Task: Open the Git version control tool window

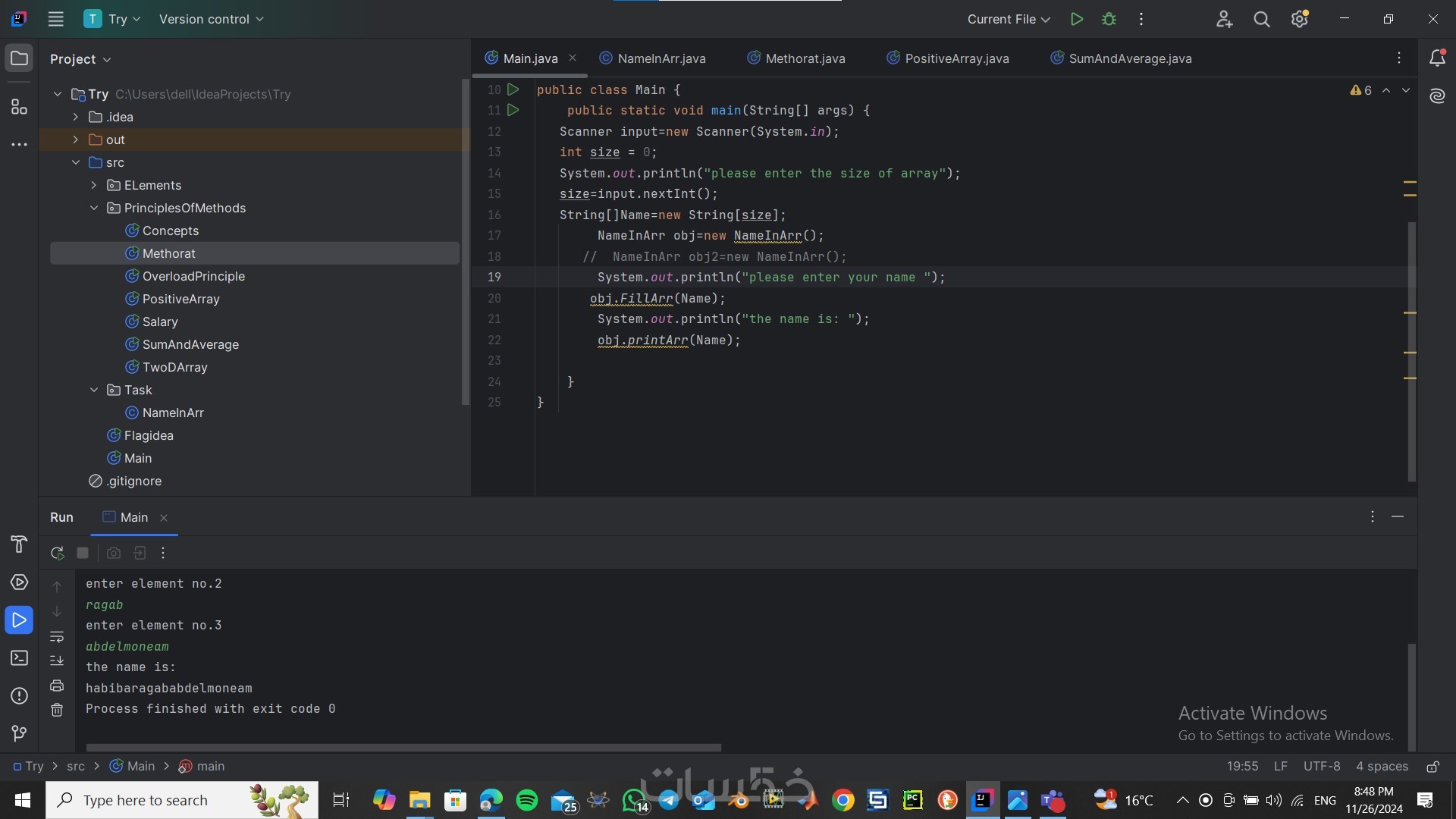Action: click(19, 733)
